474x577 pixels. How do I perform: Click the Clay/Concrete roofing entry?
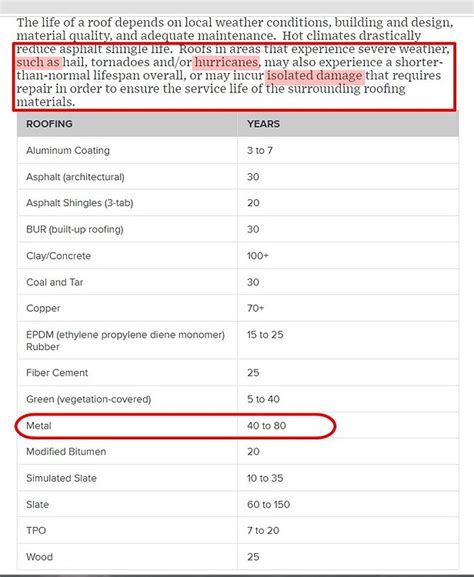tap(59, 256)
